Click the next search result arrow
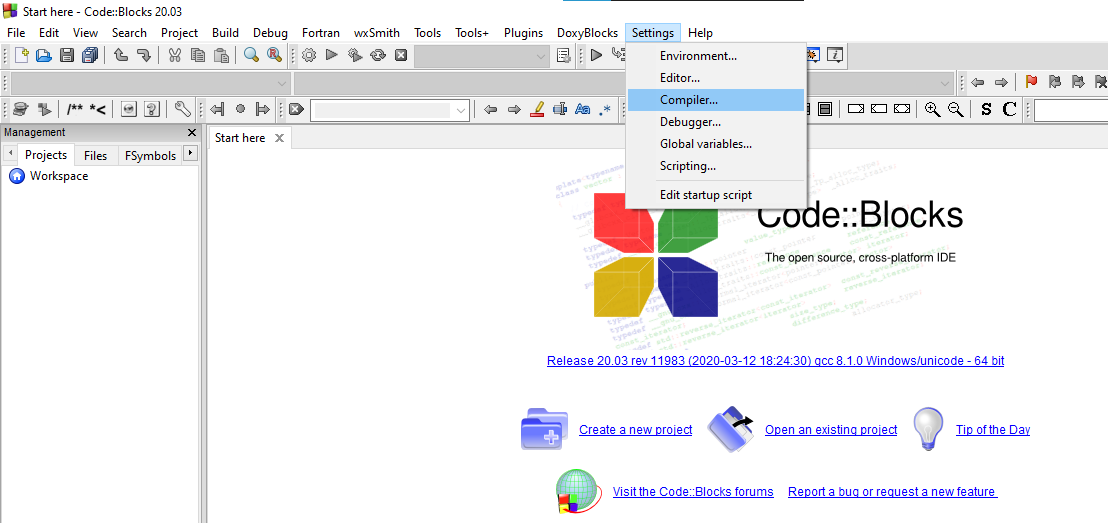The image size is (1108, 523). pos(514,110)
